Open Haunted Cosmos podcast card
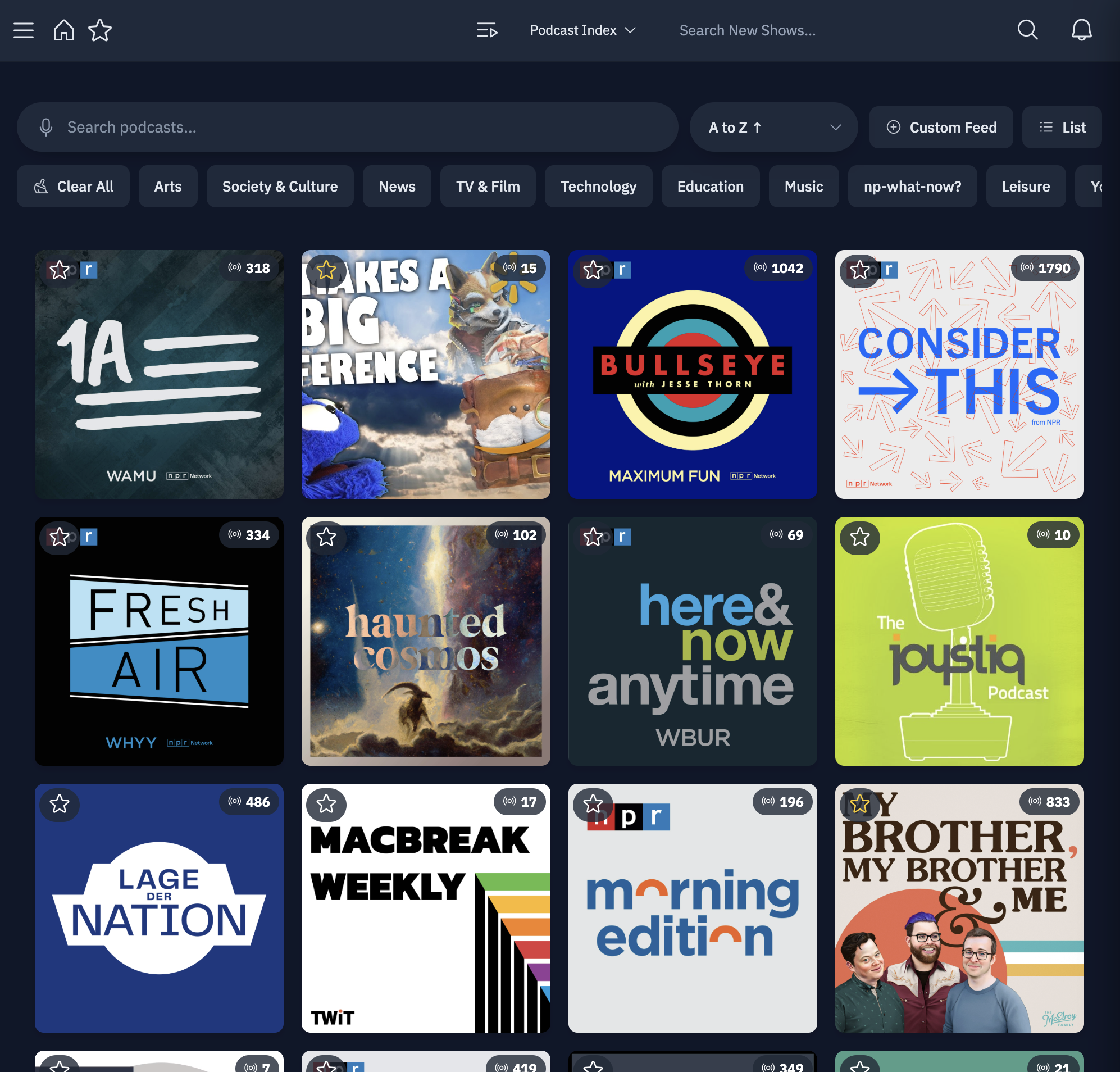Viewport: 1120px width, 1072px height. point(426,641)
